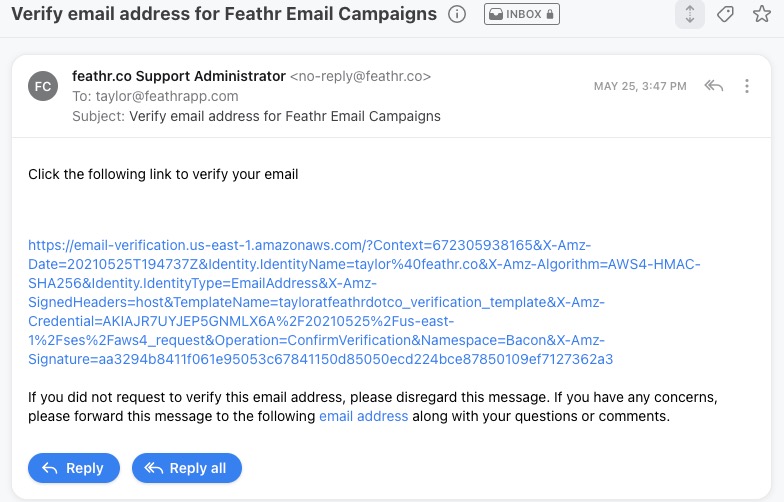Select sender name feathr.co Support Administrator
Viewport: 784px width, 502px height.
click(x=179, y=76)
